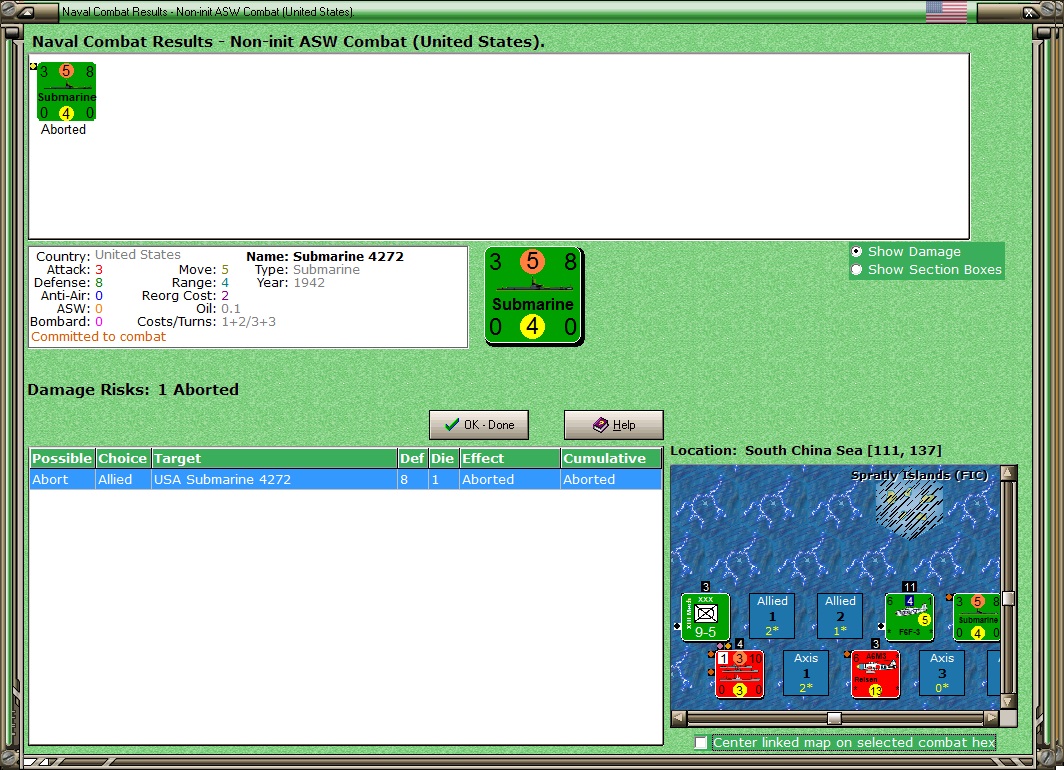Select the green Submarine counter on the map

pyautogui.click(x=976, y=617)
